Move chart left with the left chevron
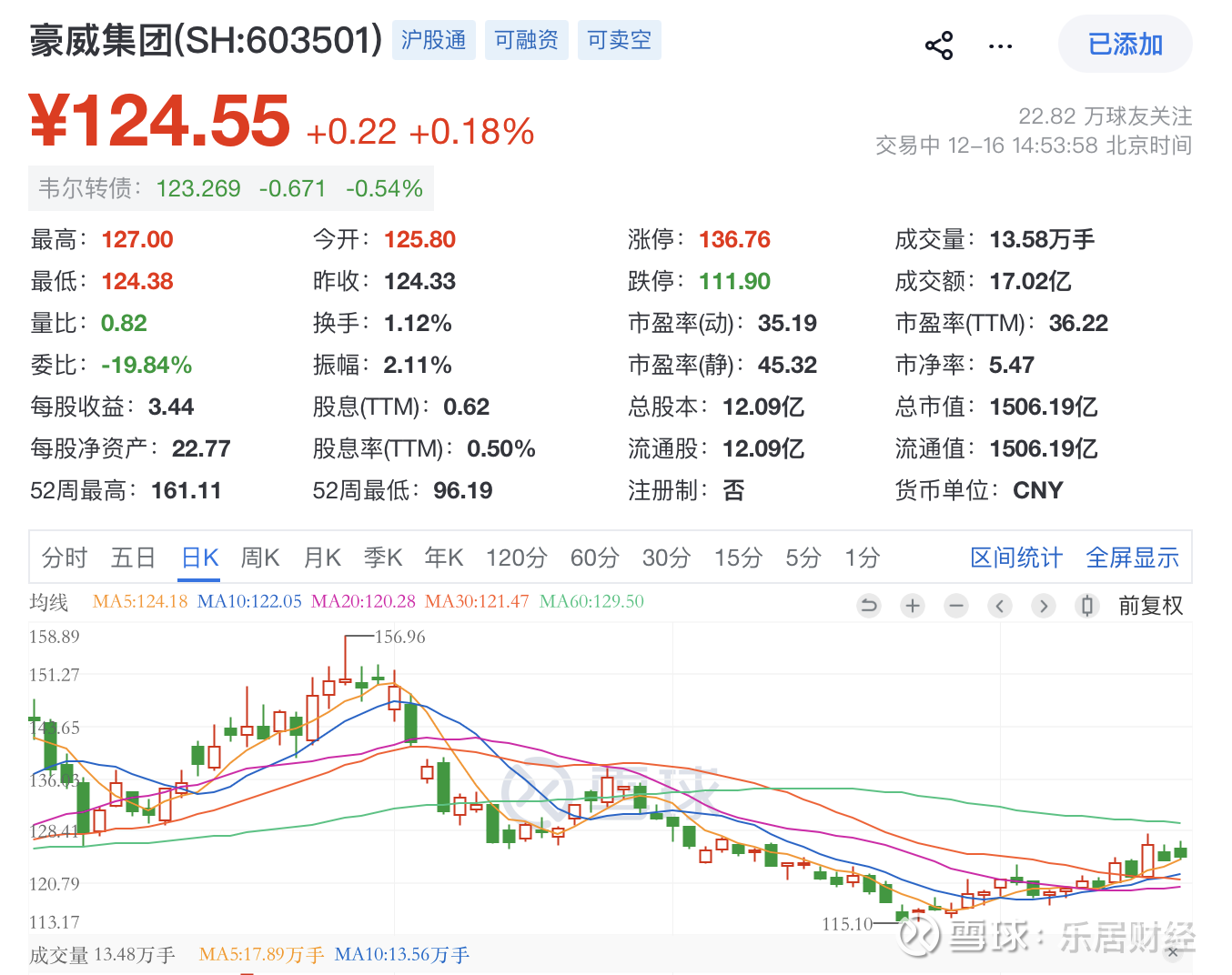 click(x=1000, y=606)
